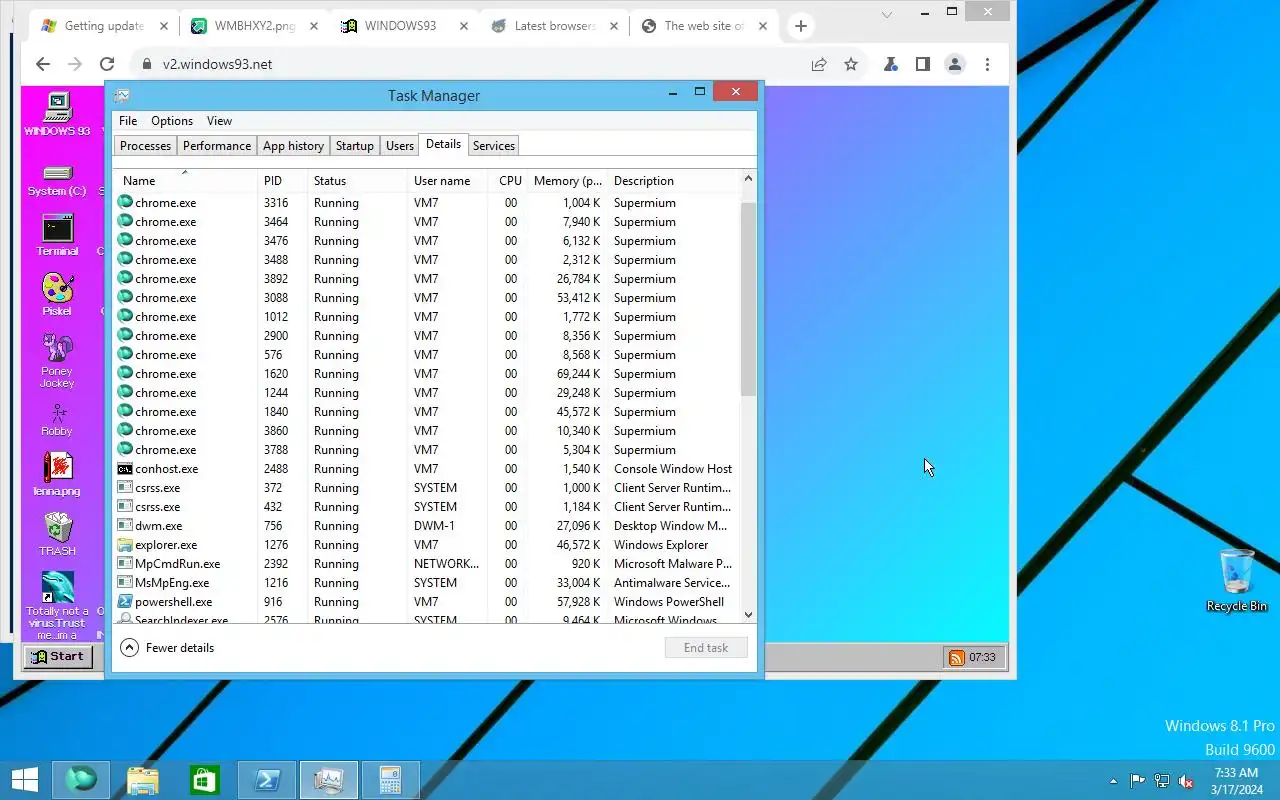Screen dimensions: 1280x800
Task: Click Task Manager taskbar icon
Action: pyautogui.click(x=328, y=779)
